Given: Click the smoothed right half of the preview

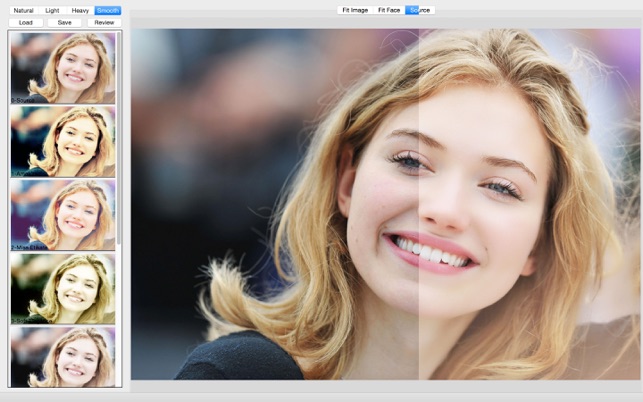Looking at the screenshot, I should (529, 204).
